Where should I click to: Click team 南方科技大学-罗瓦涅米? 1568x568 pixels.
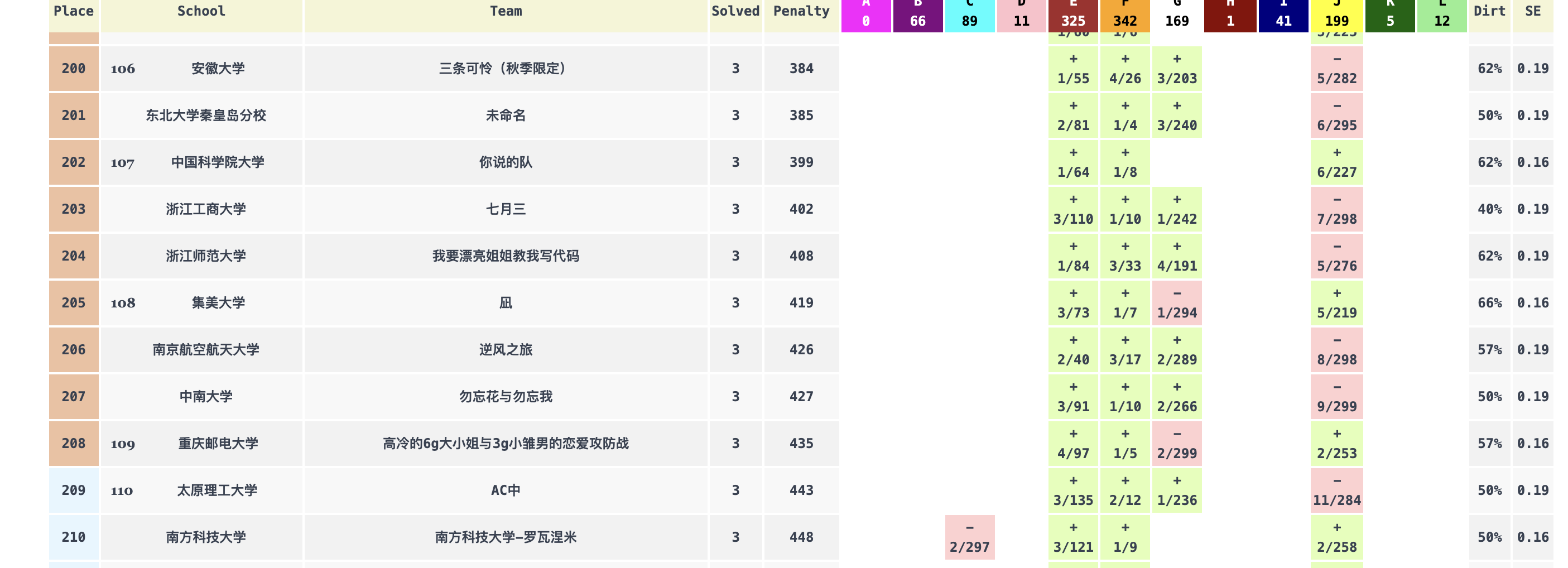(x=506, y=537)
